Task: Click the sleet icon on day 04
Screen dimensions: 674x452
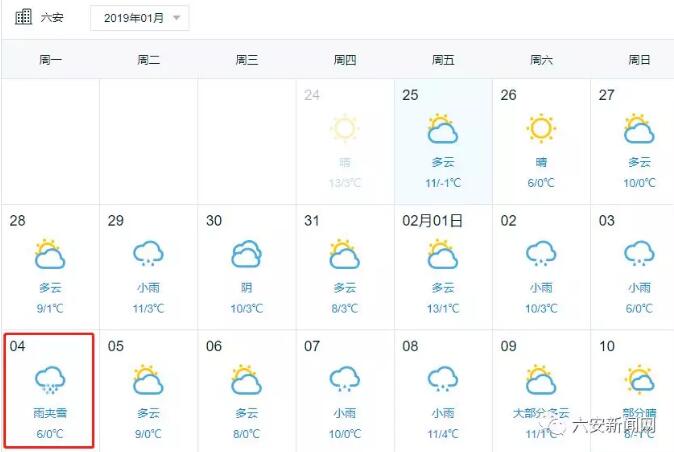Action: click(50, 380)
